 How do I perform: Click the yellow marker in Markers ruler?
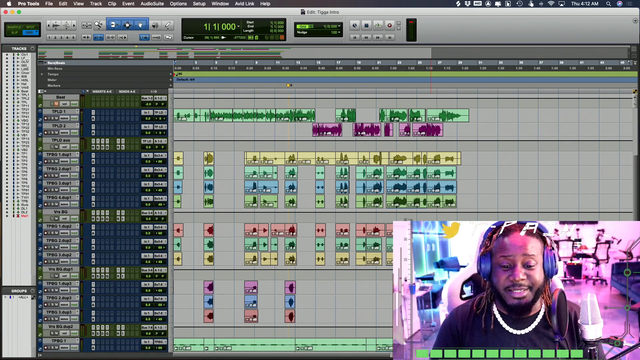289,85
